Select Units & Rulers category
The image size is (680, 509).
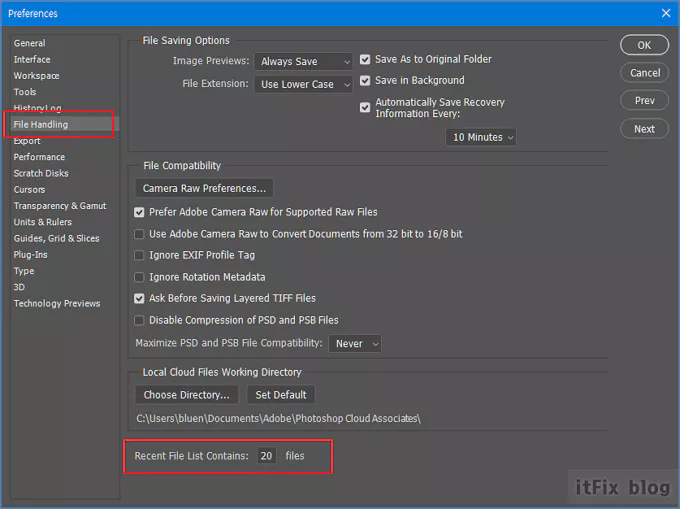pos(43,222)
